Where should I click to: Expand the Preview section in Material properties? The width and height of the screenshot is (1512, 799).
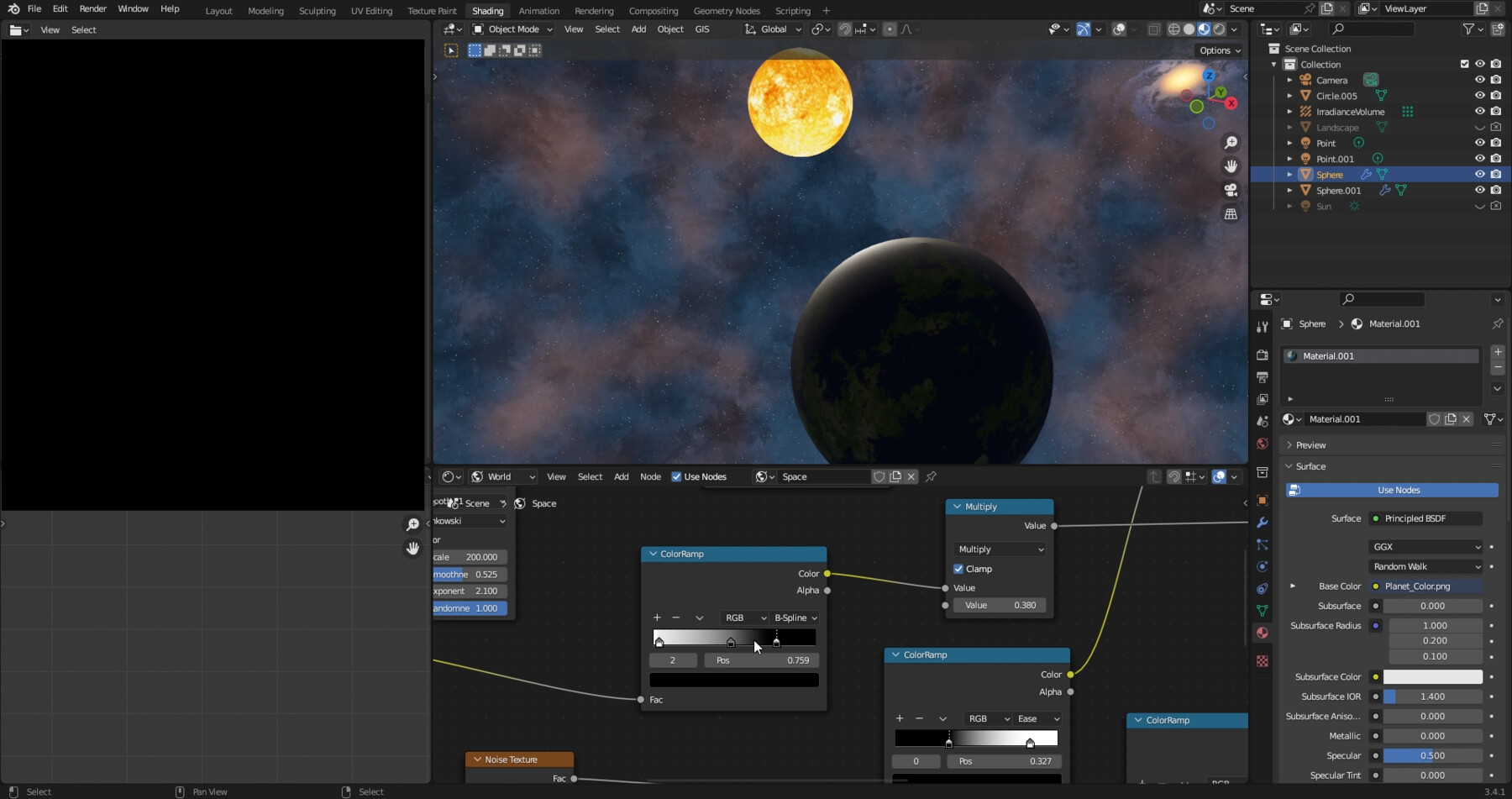(1309, 444)
